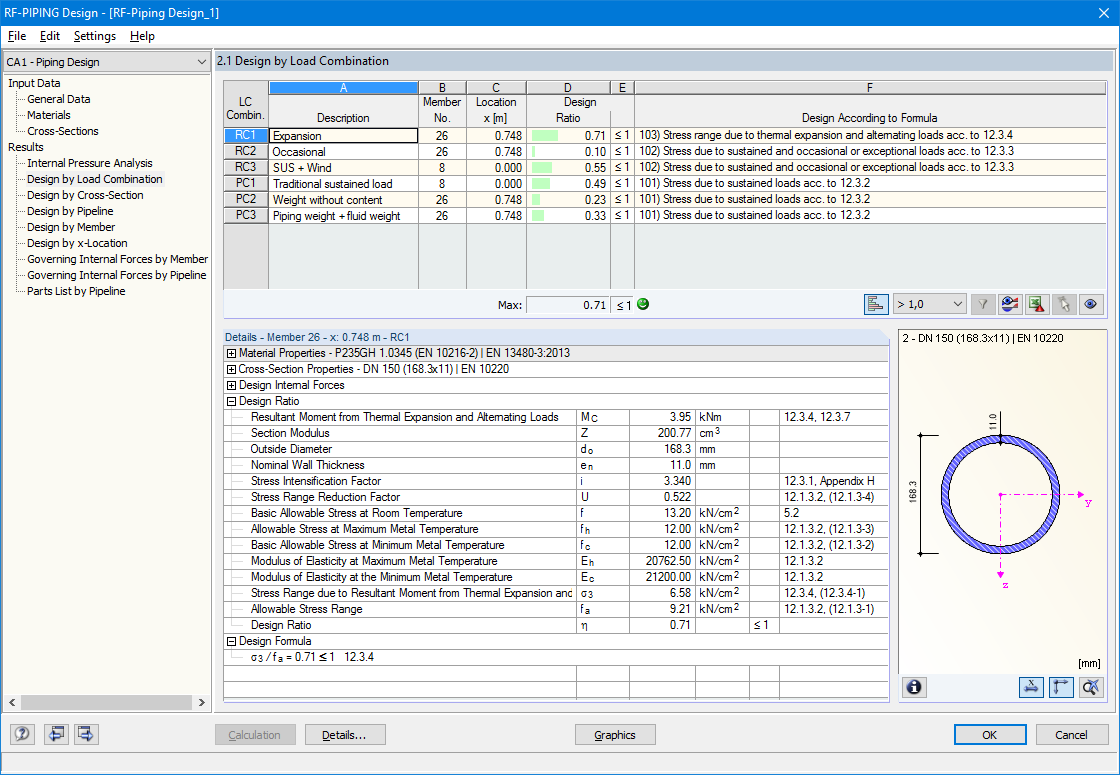Viewport: 1120px width, 775px height.
Task: Click the Stress Intensification Factor row
Action: point(556,481)
